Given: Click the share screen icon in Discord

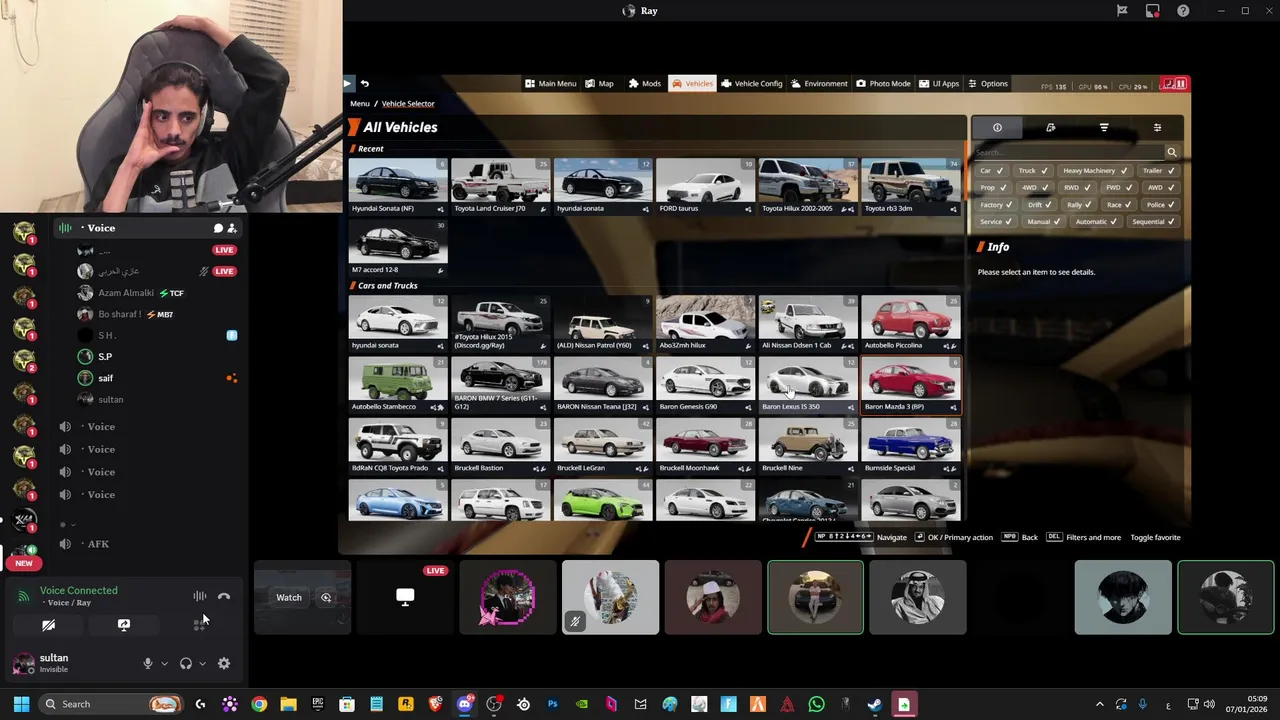Looking at the screenshot, I should [x=124, y=625].
